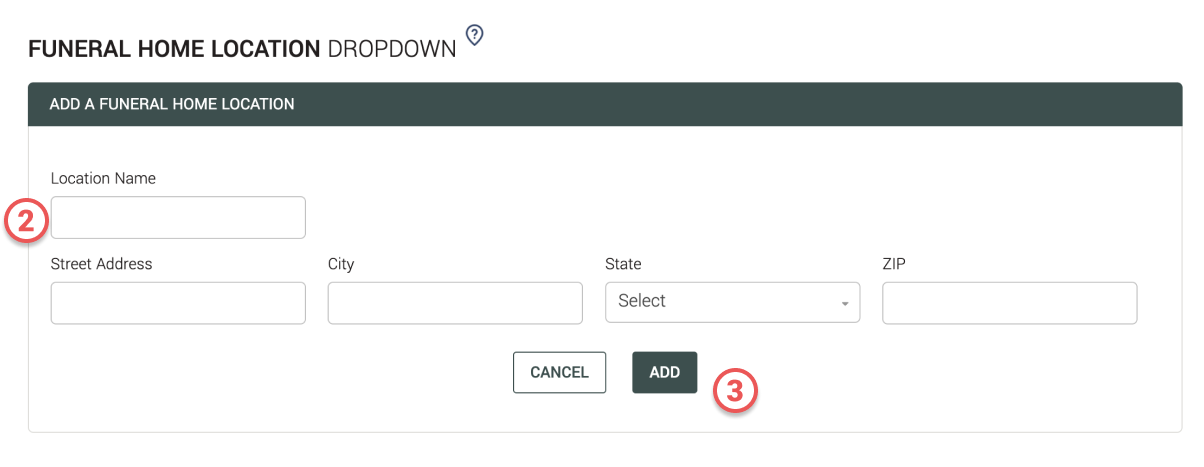Click the word 'DROPDOWN' in the page title

pyautogui.click(x=391, y=49)
